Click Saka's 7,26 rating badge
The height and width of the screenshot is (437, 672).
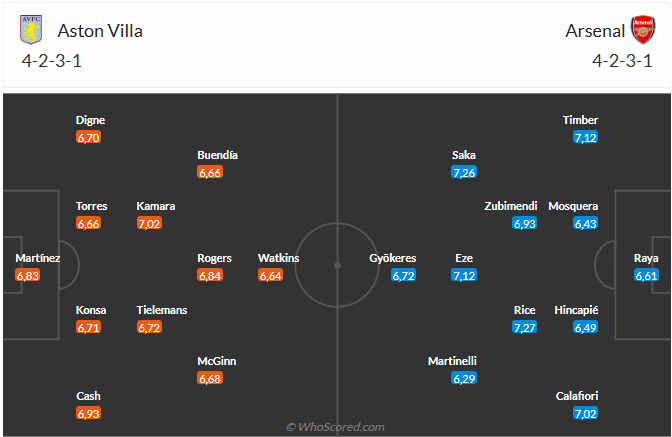tap(463, 172)
